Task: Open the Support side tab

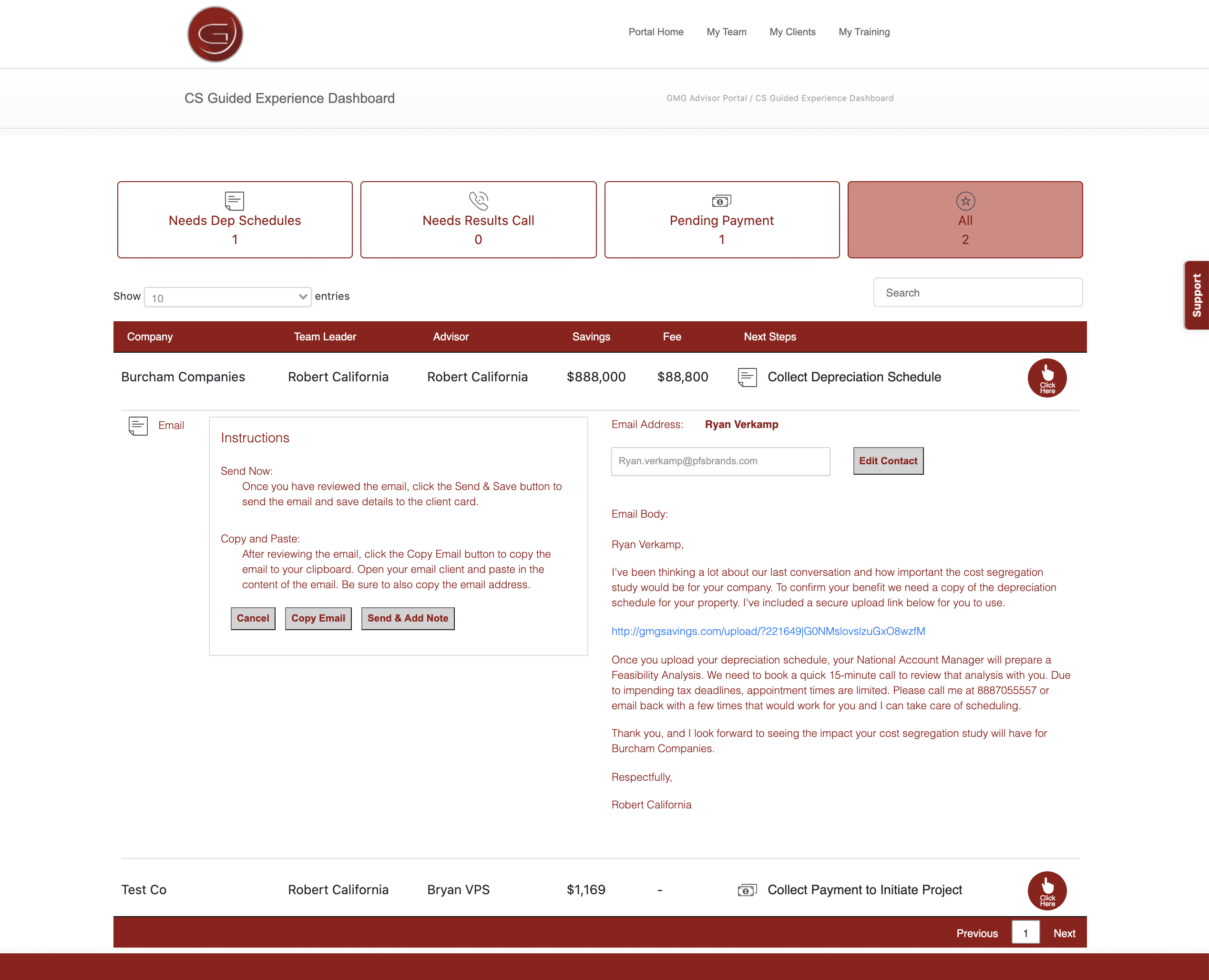Action: point(1196,295)
